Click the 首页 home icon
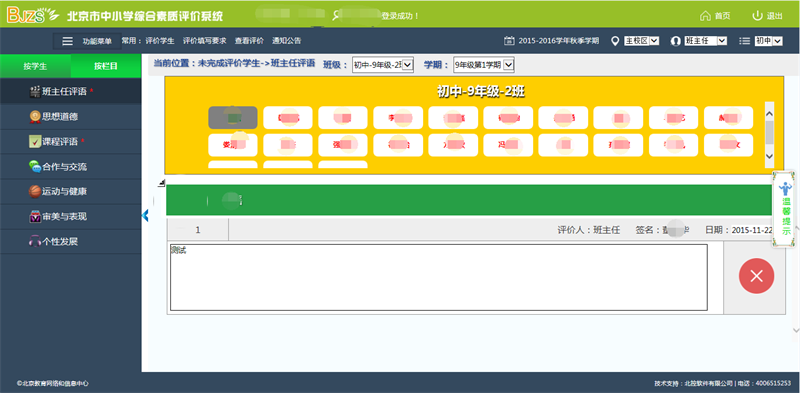 pyautogui.click(x=705, y=16)
